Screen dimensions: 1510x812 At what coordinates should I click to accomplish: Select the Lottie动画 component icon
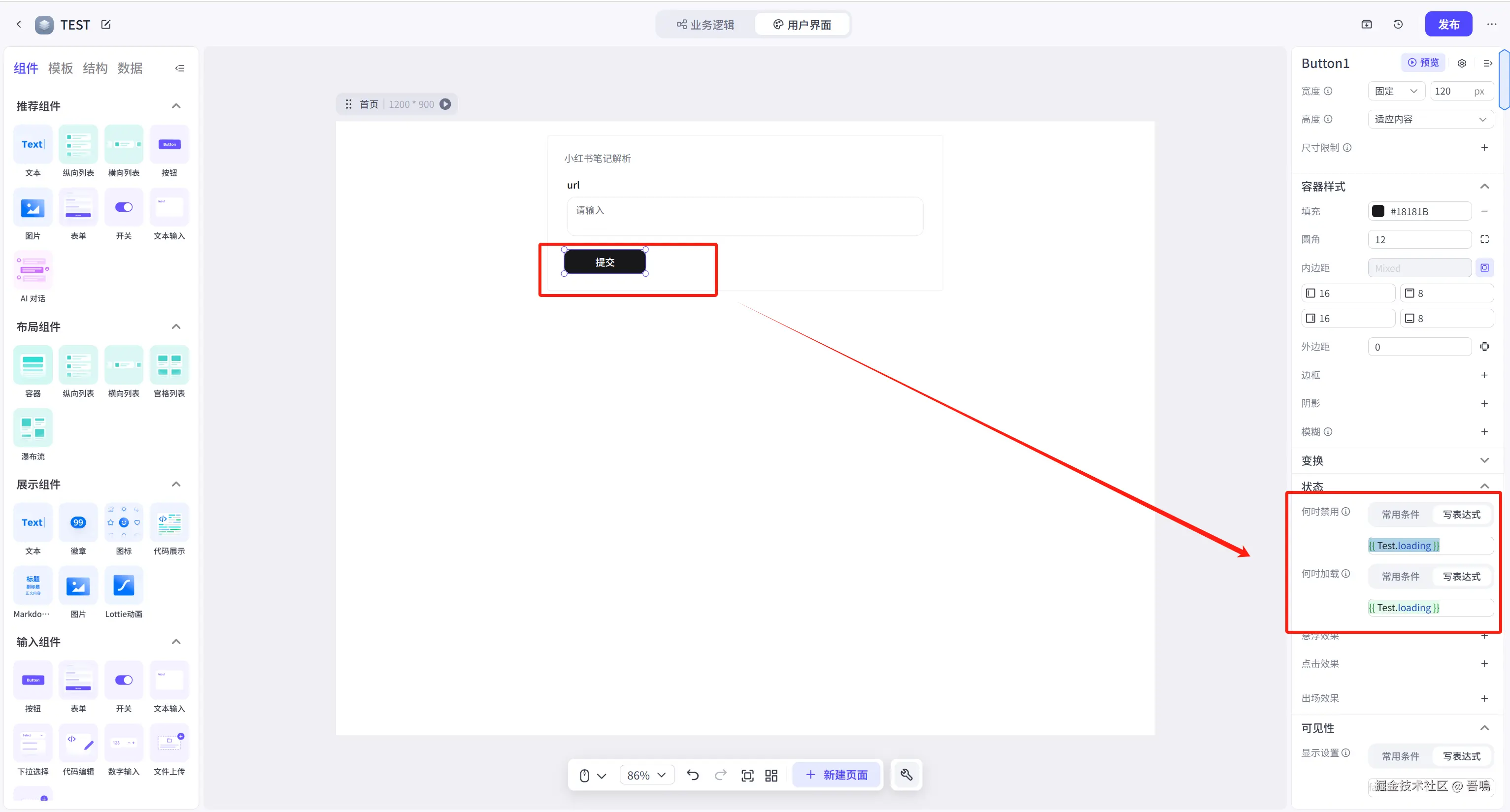(124, 585)
